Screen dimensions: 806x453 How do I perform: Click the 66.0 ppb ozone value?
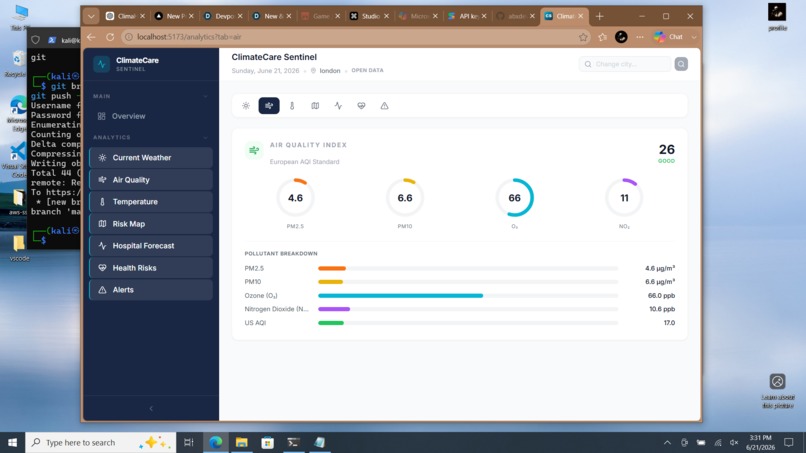pyautogui.click(x=662, y=296)
